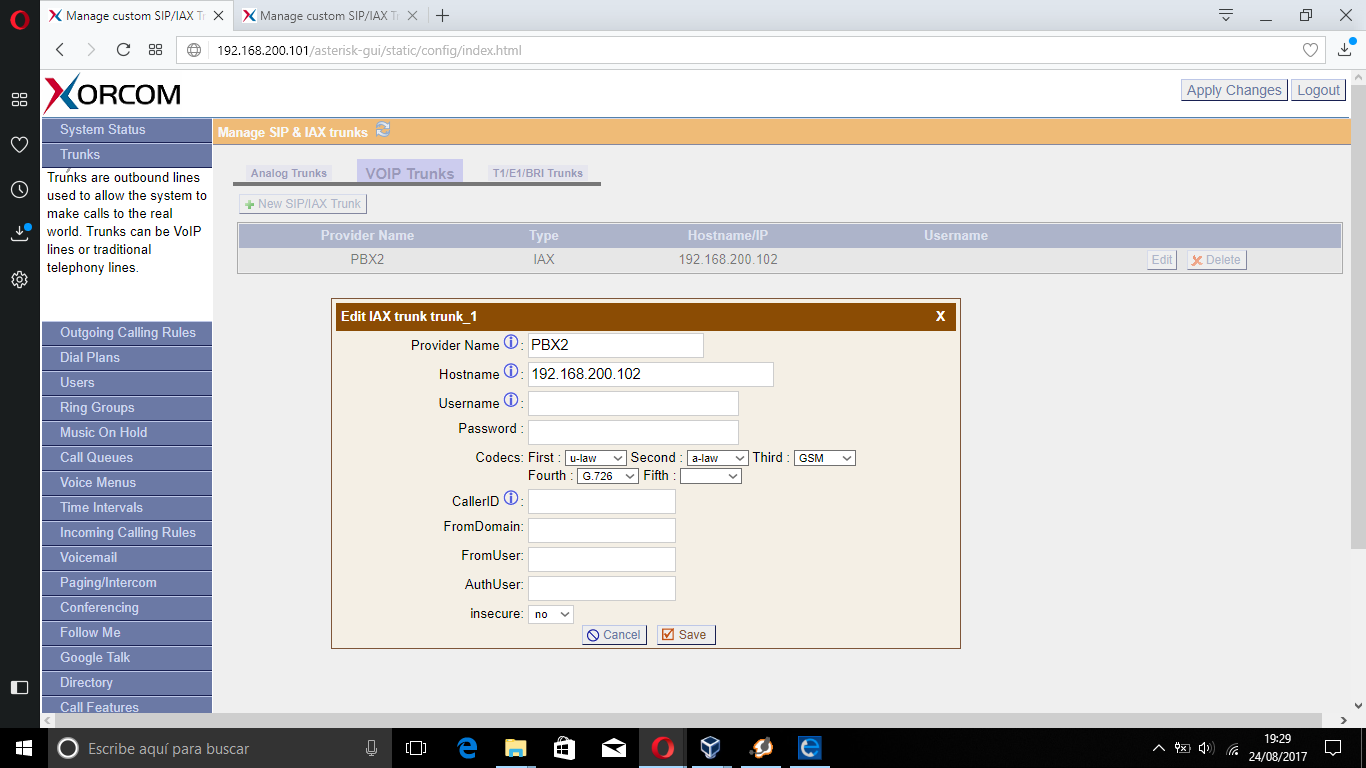
Task: Save the edited IAX trunk
Action: click(685, 634)
